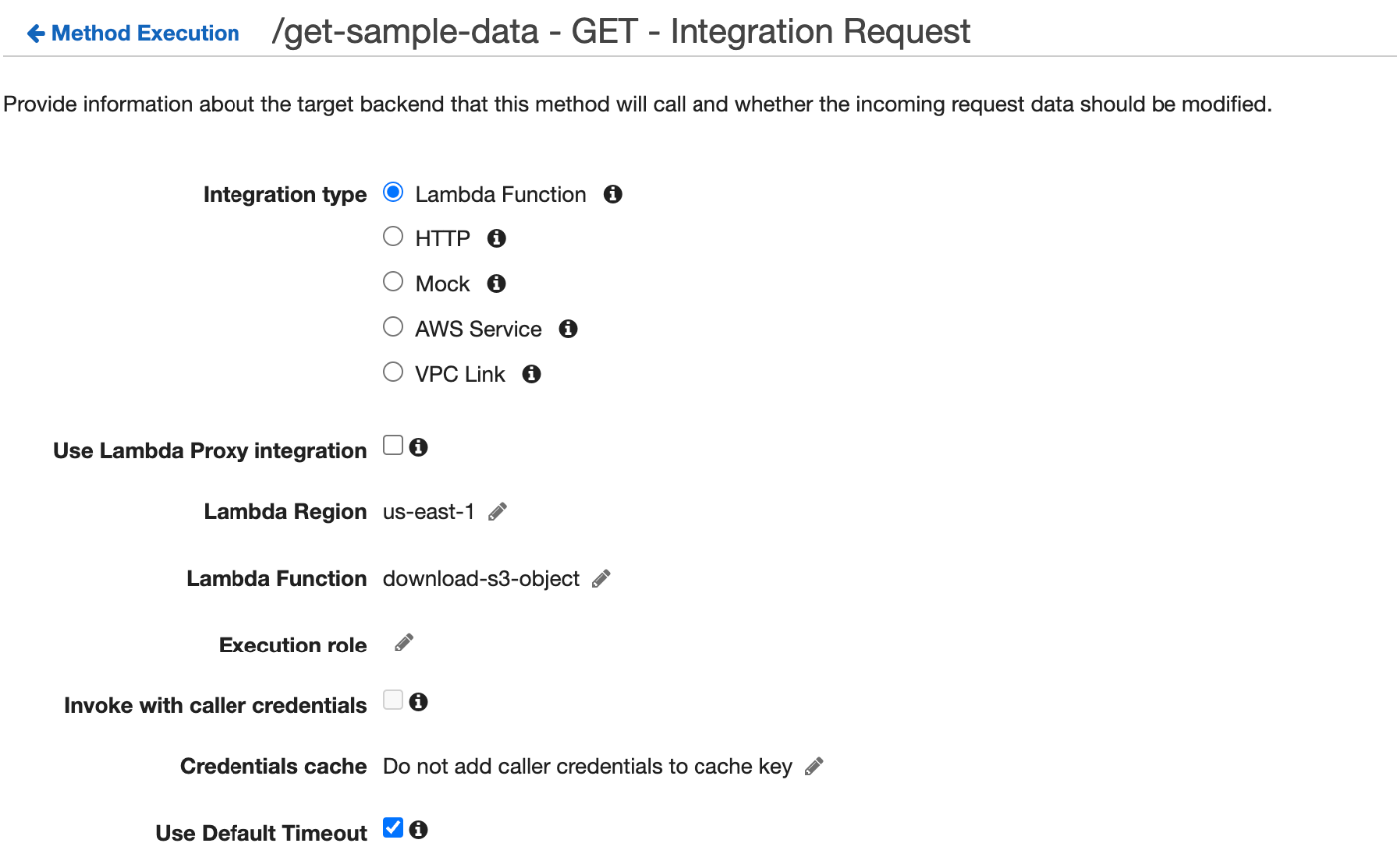Pick the VPC Link radio option
The height and width of the screenshot is (868, 1397).
[x=393, y=372]
